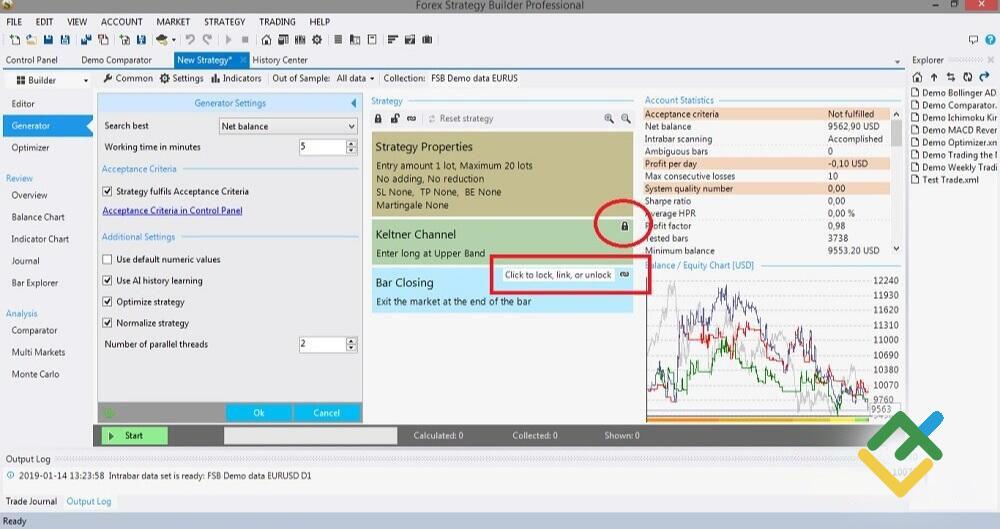Expand the Out of Sample All data dropdown

(355, 78)
